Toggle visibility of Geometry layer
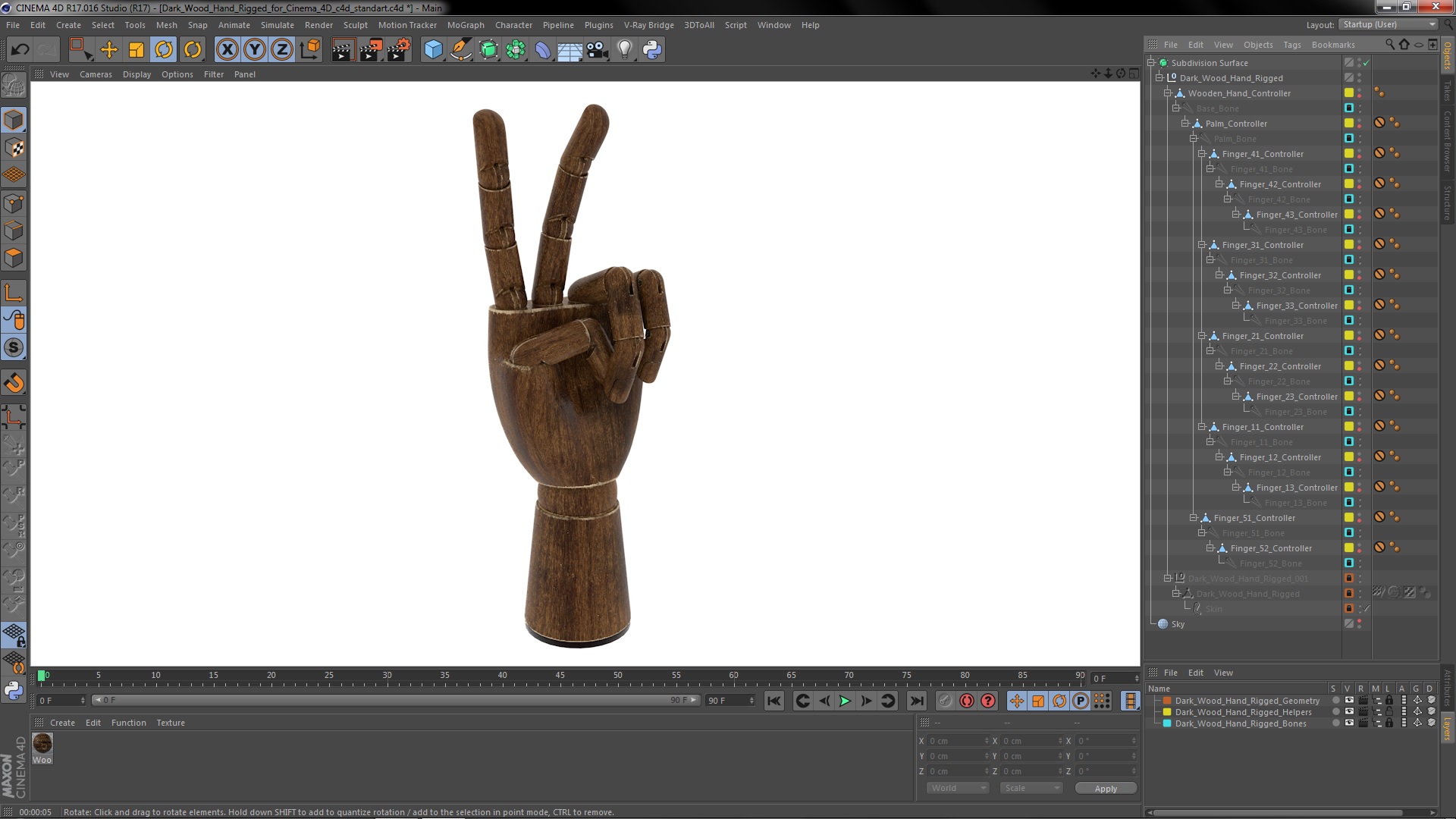The image size is (1456, 819). tap(1349, 701)
